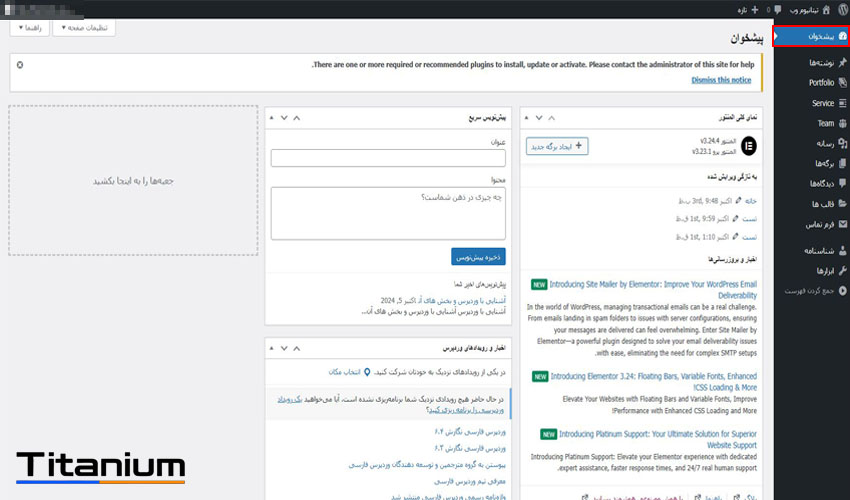Click the collapse-menu circle arrow icon
Viewport: 850px width, 500px height.
(842, 291)
